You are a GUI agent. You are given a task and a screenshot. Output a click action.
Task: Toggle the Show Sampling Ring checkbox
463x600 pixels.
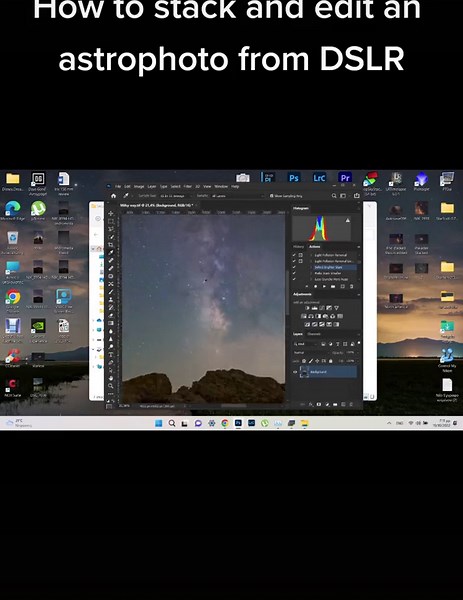pyautogui.click(x=271, y=196)
